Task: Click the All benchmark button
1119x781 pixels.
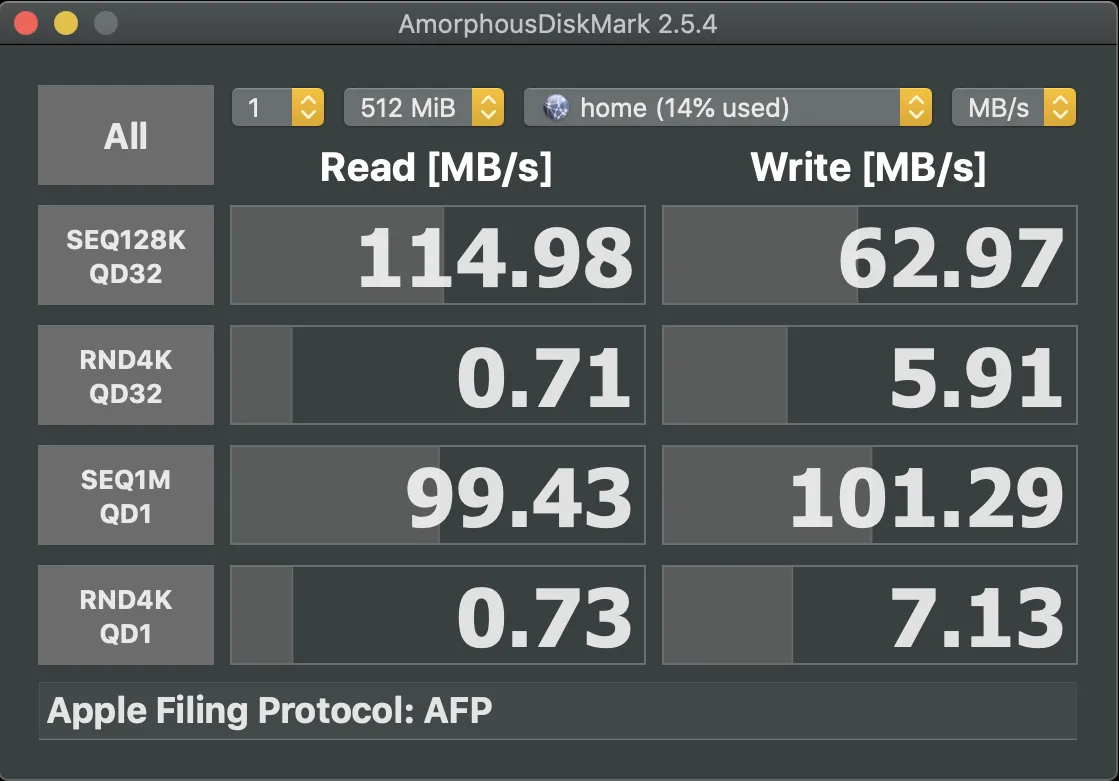Action: [126, 136]
